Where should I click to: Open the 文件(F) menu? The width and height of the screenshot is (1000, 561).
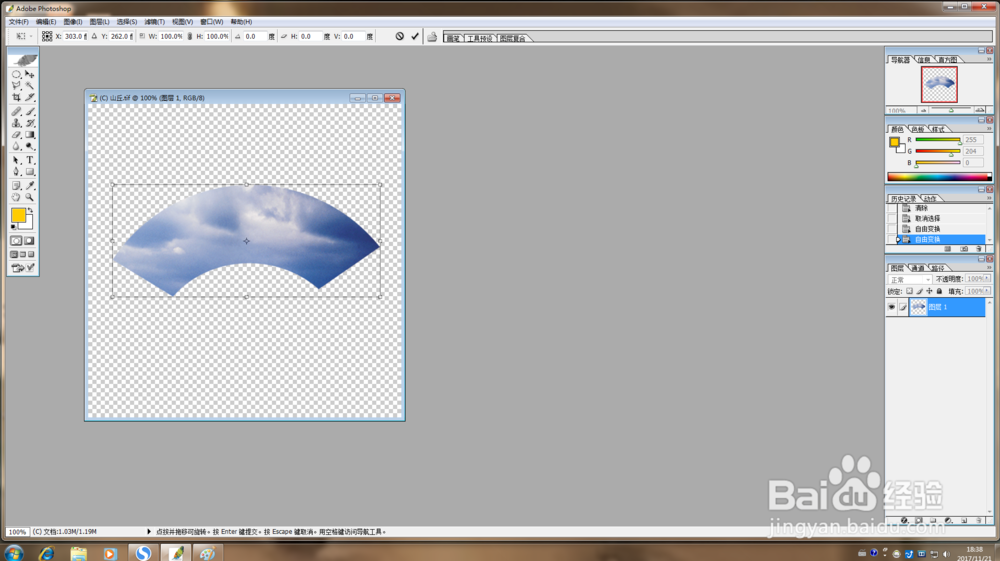(18, 22)
